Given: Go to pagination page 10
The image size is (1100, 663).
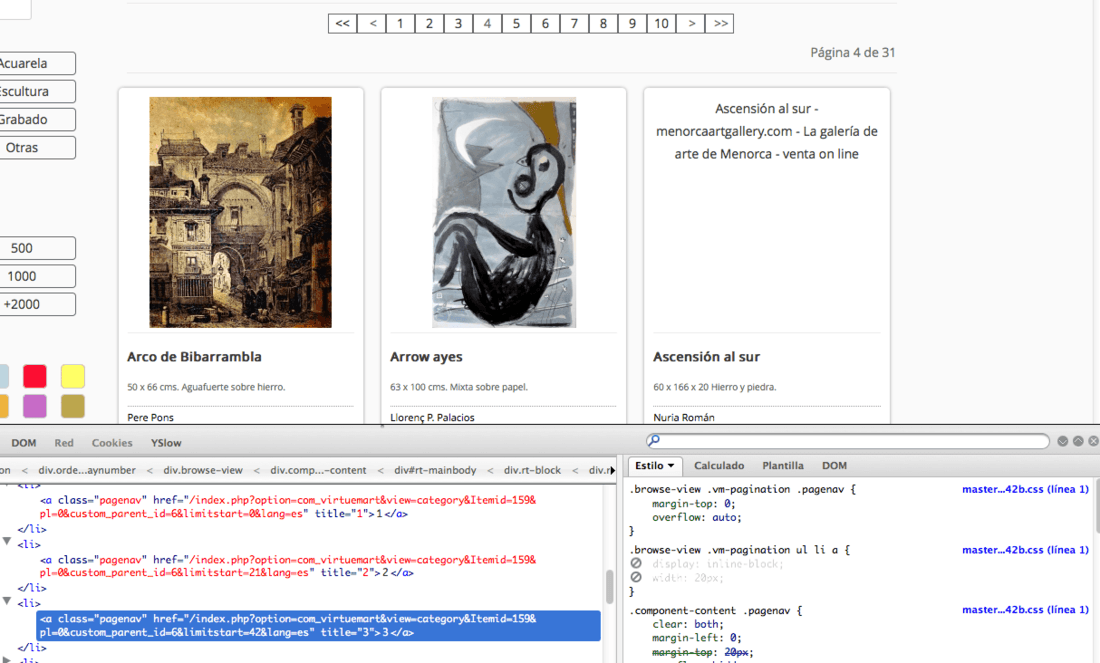Looking at the screenshot, I should pyautogui.click(x=662, y=24).
